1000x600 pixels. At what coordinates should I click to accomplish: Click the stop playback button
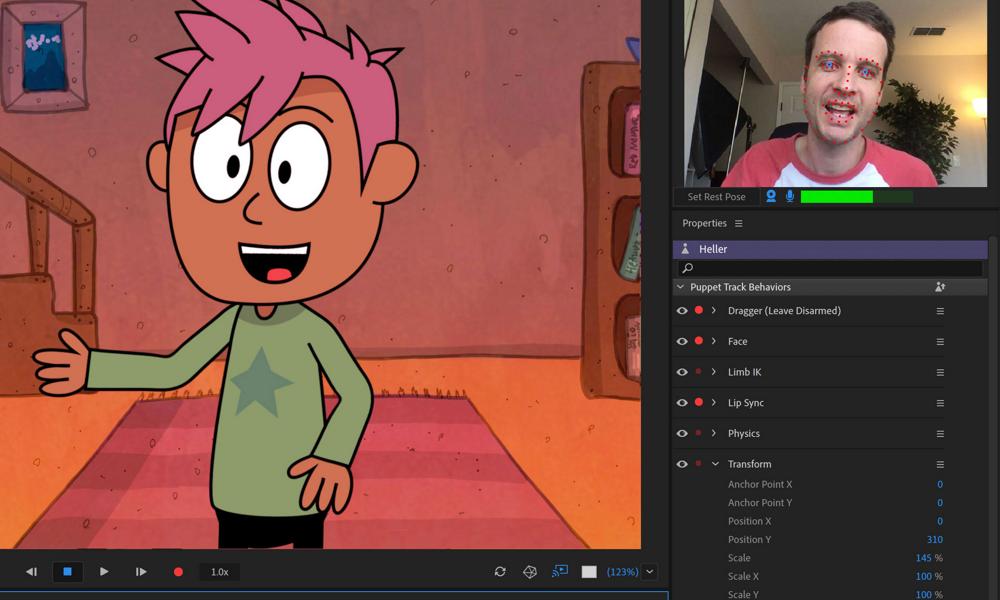[67, 572]
